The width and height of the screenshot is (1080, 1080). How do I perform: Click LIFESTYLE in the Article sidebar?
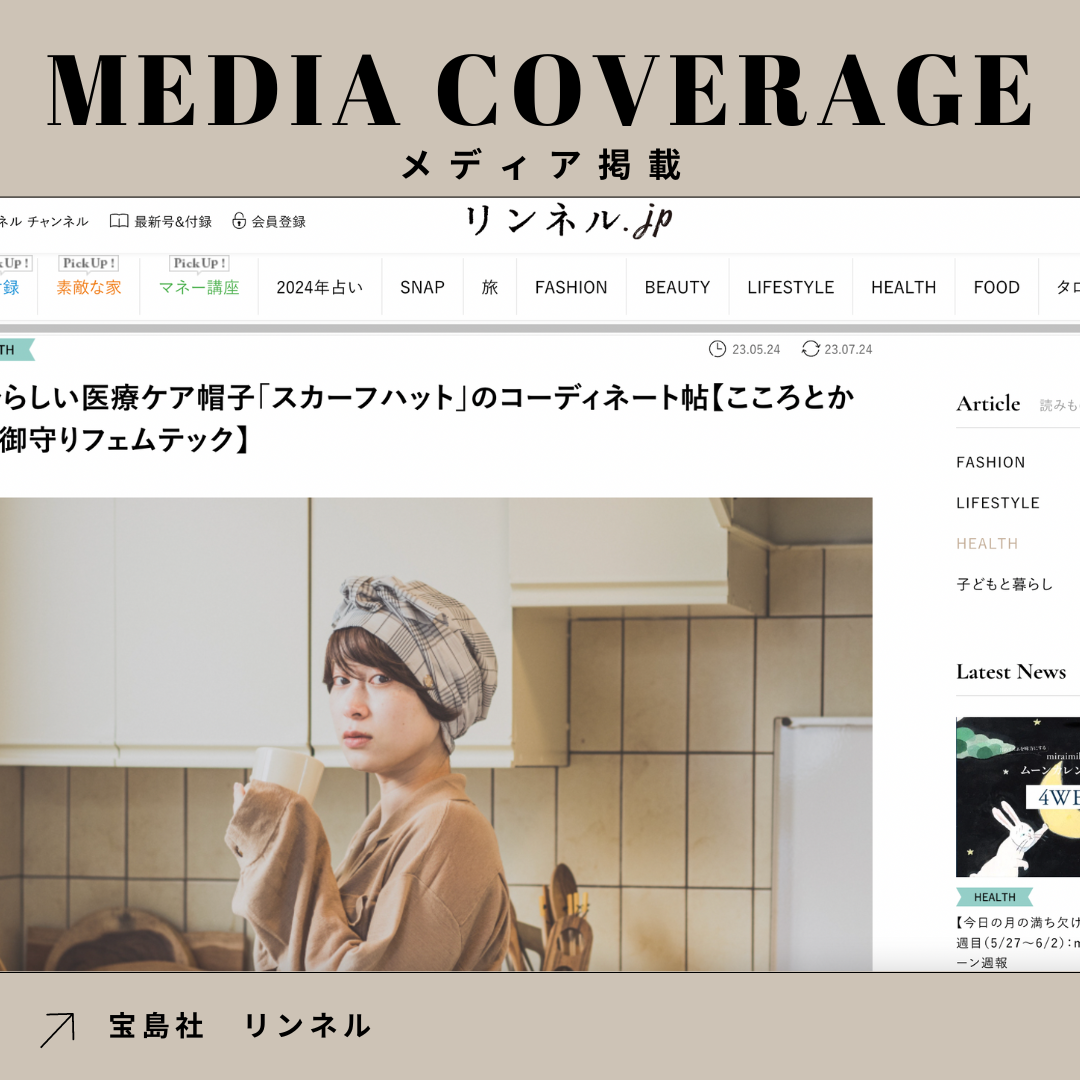pyautogui.click(x=997, y=503)
